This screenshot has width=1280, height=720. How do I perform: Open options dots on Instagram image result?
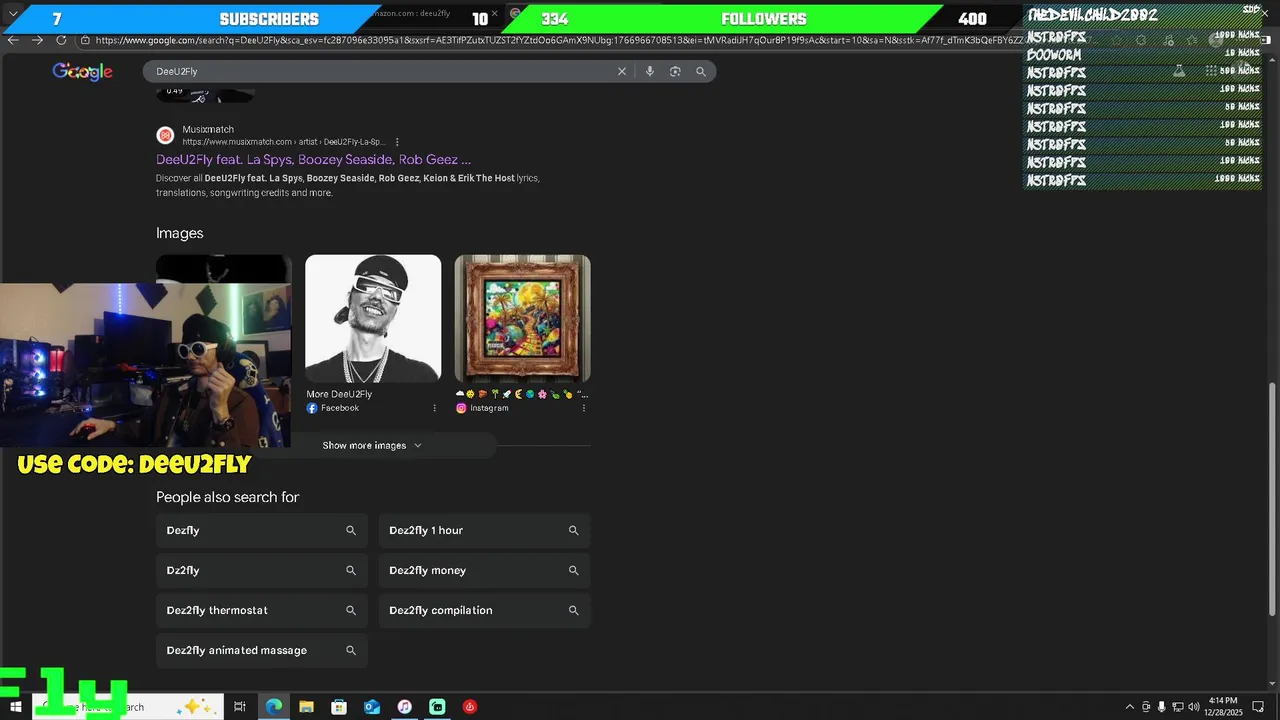point(584,408)
